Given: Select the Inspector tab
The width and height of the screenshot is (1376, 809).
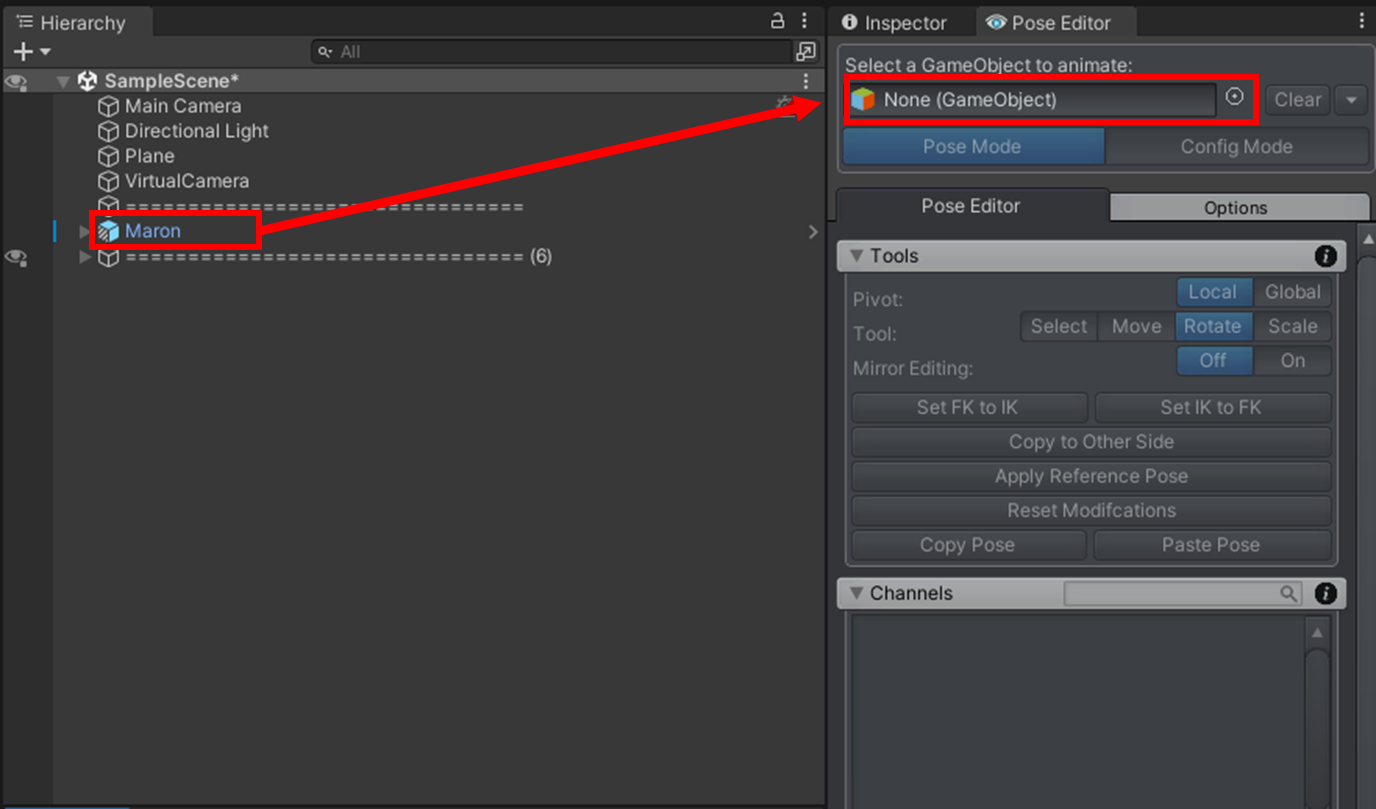Looking at the screenshot, I should coord(898,21).
